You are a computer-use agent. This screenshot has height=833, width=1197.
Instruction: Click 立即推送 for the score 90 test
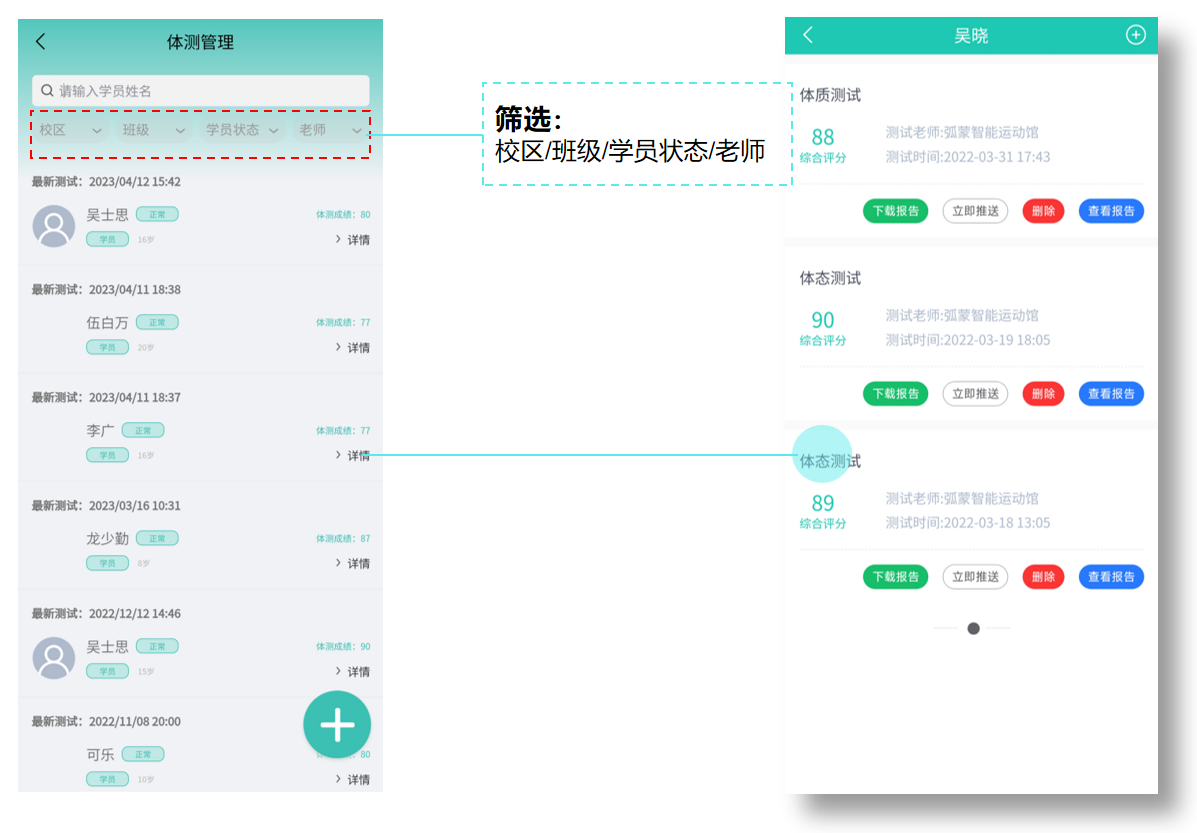pyautogui.click(x=975, y=394)
